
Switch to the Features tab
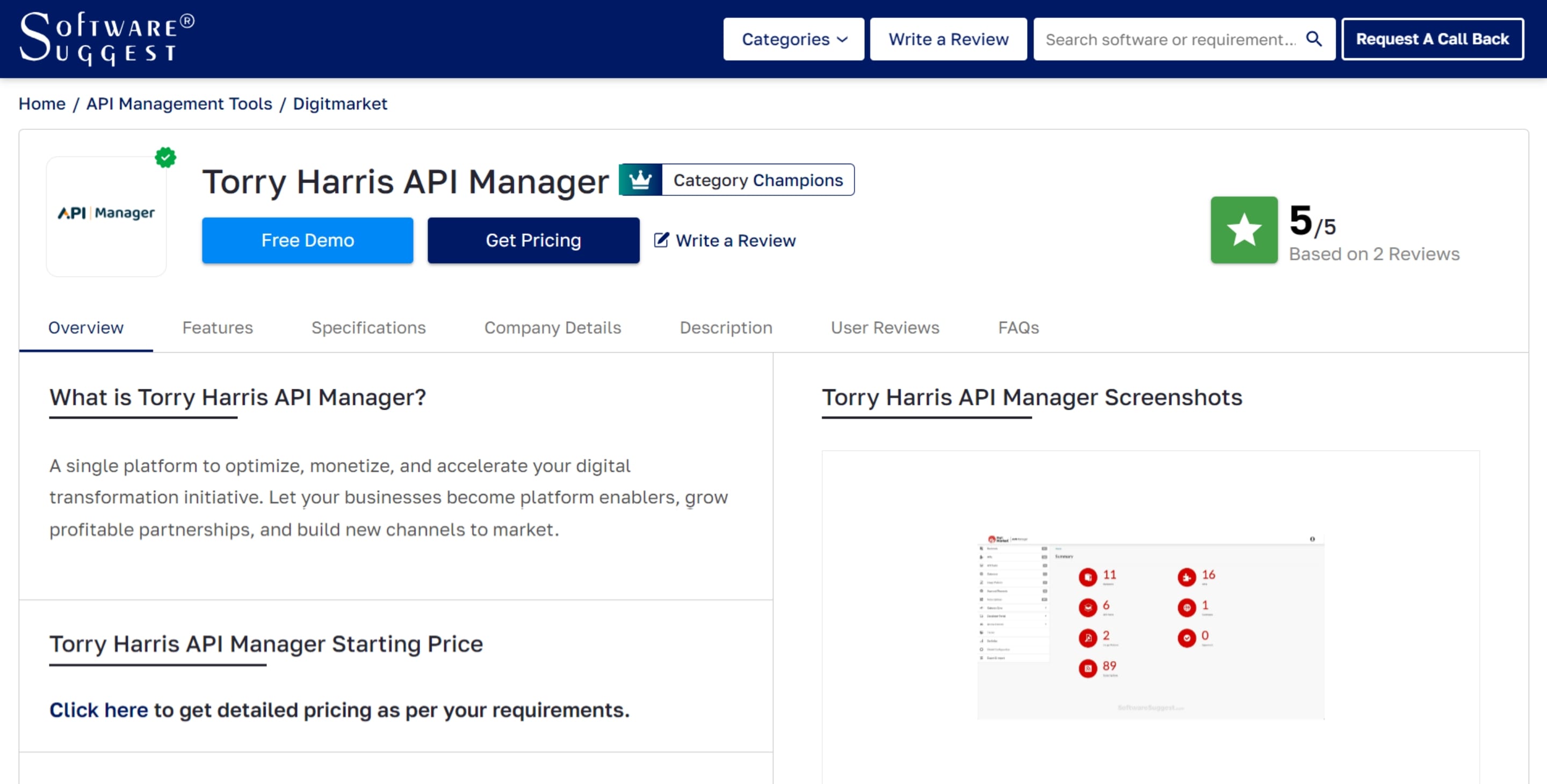[218, 328]
